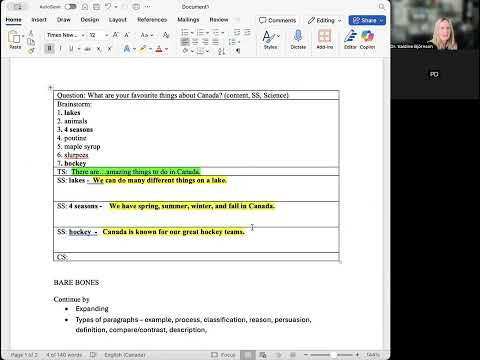Click the Bullets list icon
The height and width of the screenshot is (360, 480).
coord(184,32)
